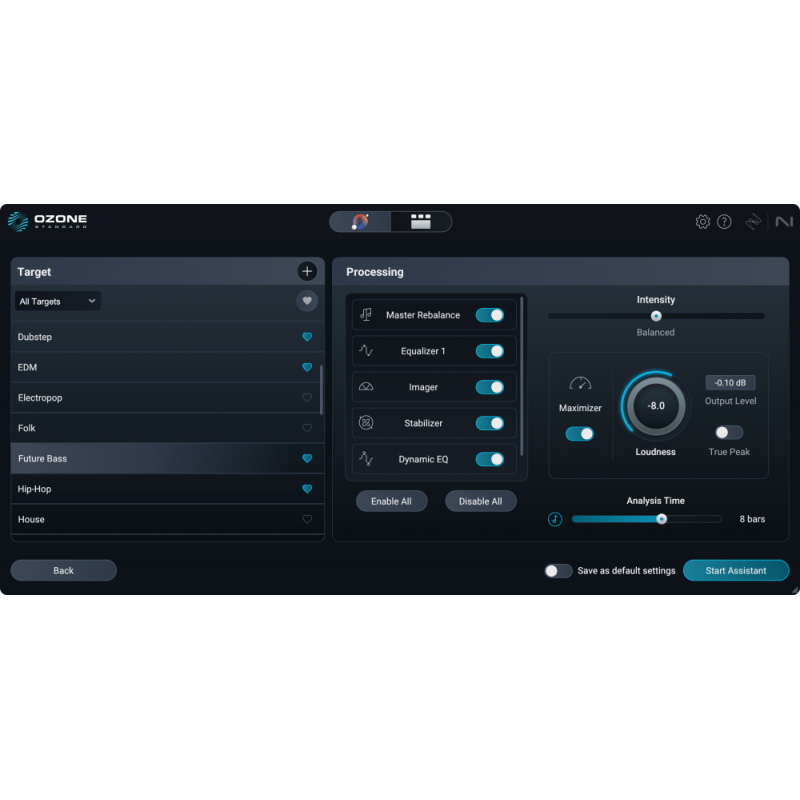Click the Intensity slider handle

tap(655, 315)
